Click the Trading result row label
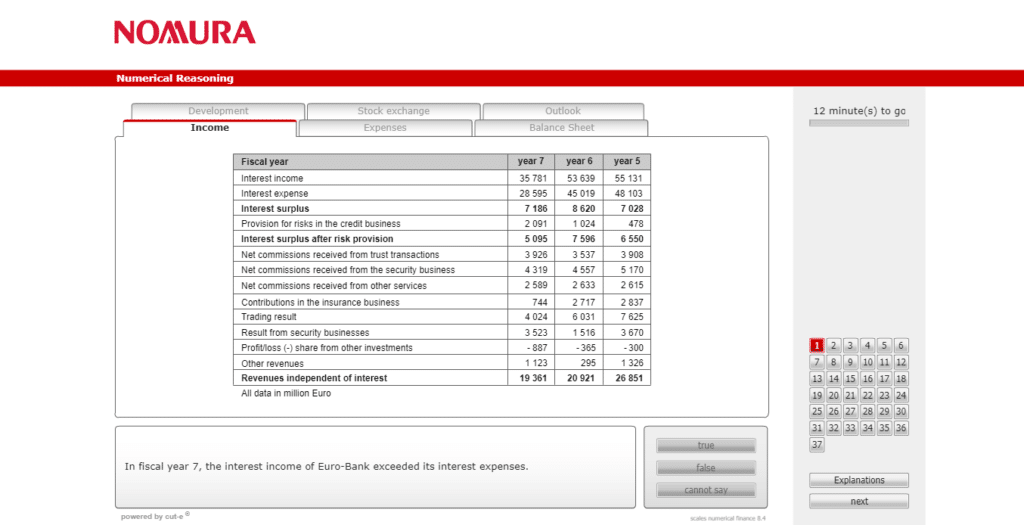 click(268, 317)
